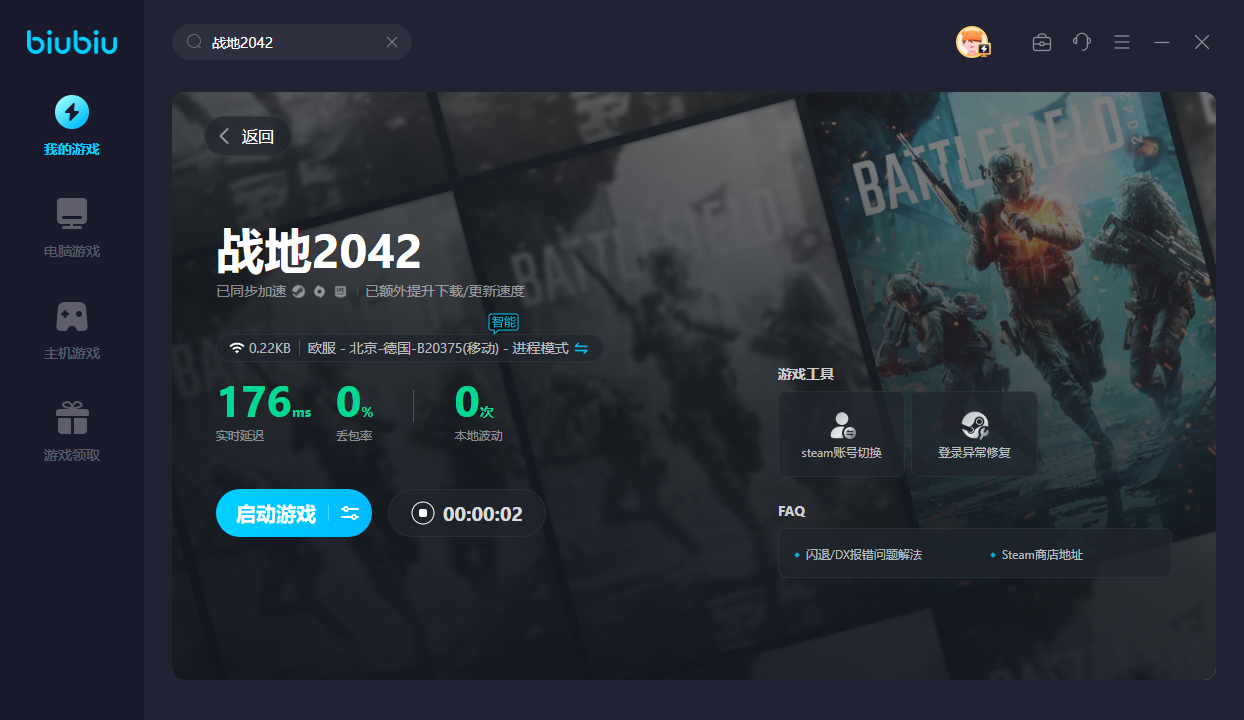Screen dimensions: 1244x720
Task: Click the second platform sync icon
Action: pyautogui.click(x=319, y=292)
